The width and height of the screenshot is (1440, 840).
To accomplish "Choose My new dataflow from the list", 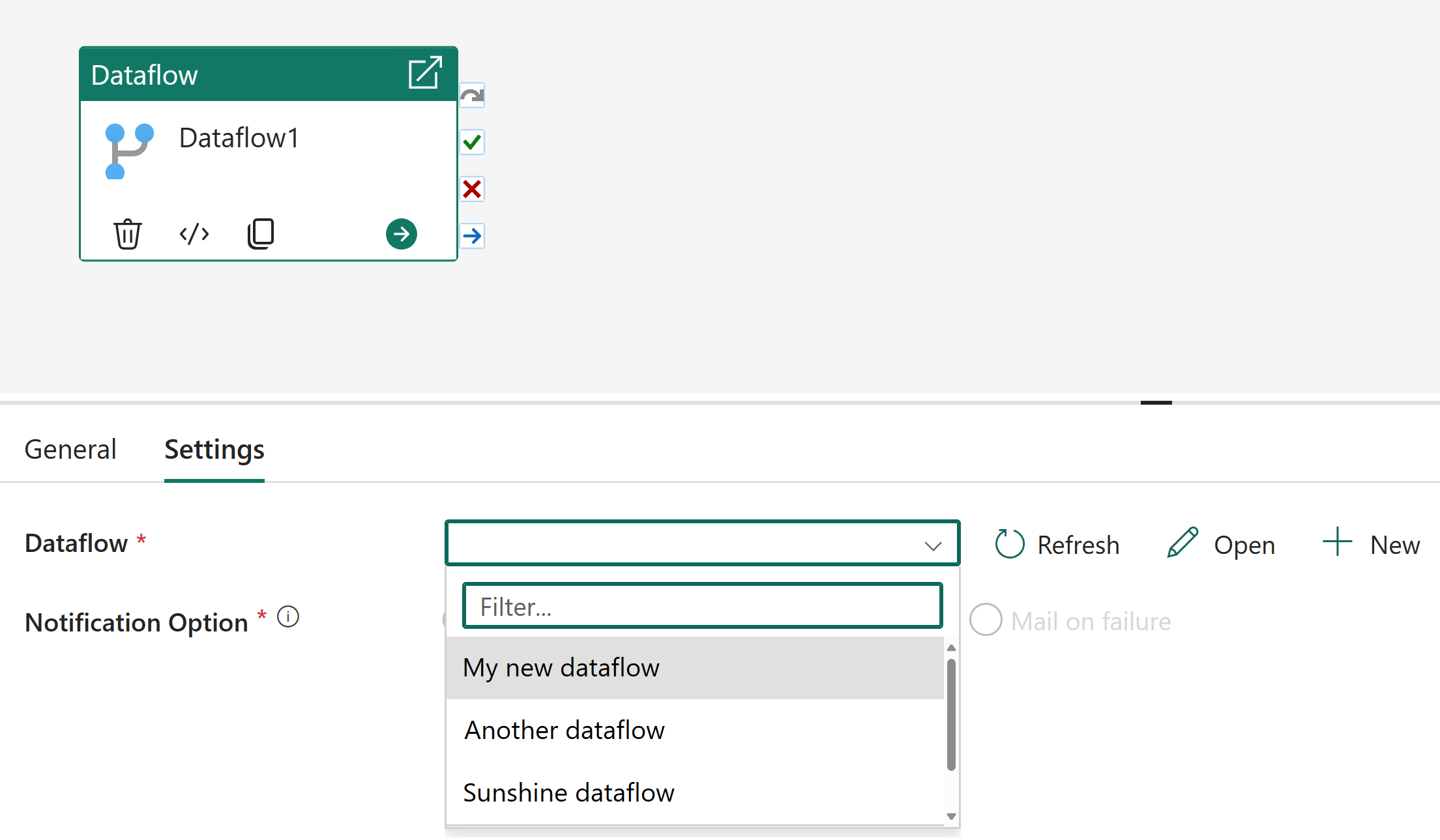I will pyautogui.click(x=561, y=667).
